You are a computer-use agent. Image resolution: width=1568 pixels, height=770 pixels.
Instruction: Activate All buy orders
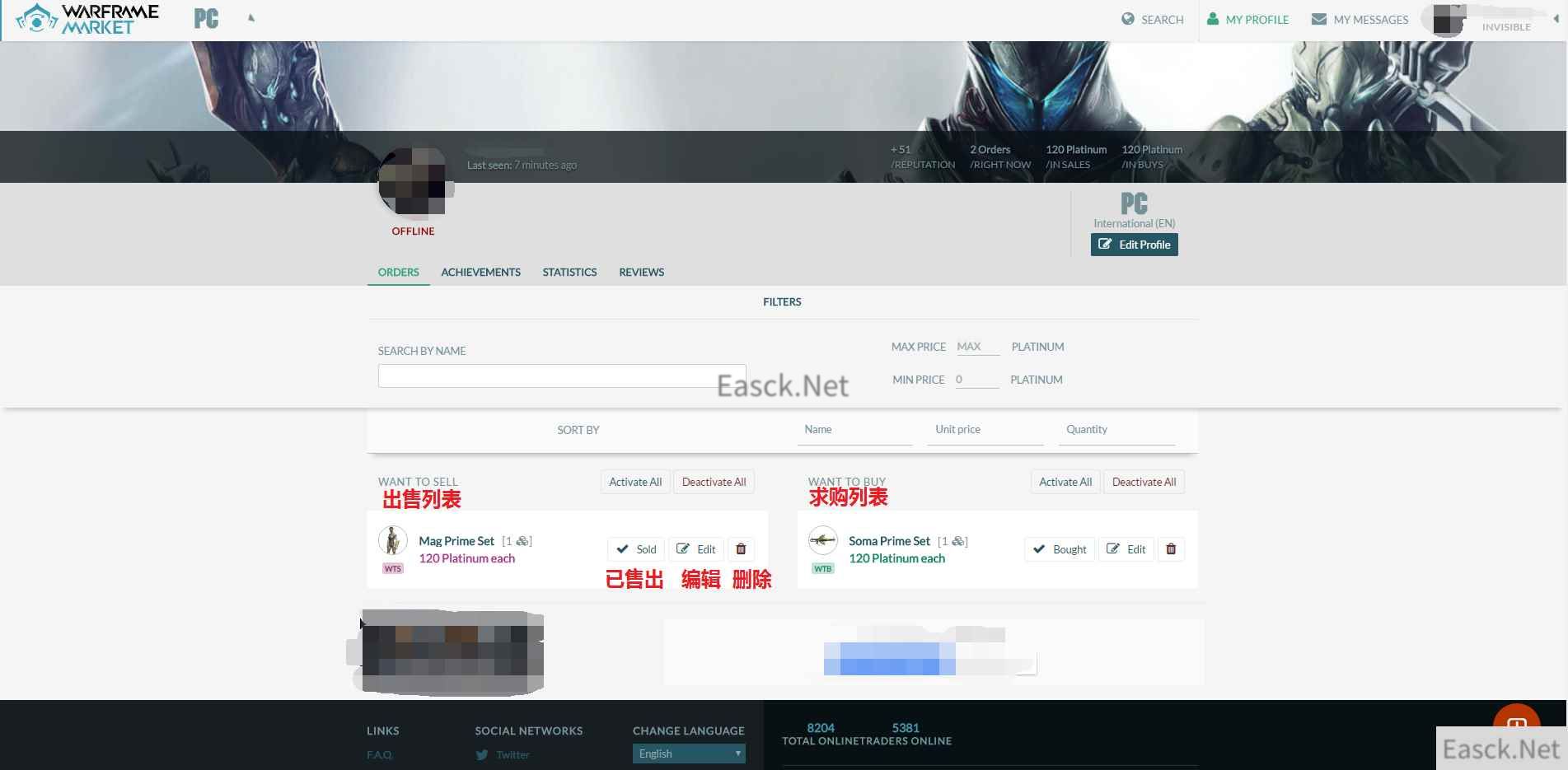1065,482
